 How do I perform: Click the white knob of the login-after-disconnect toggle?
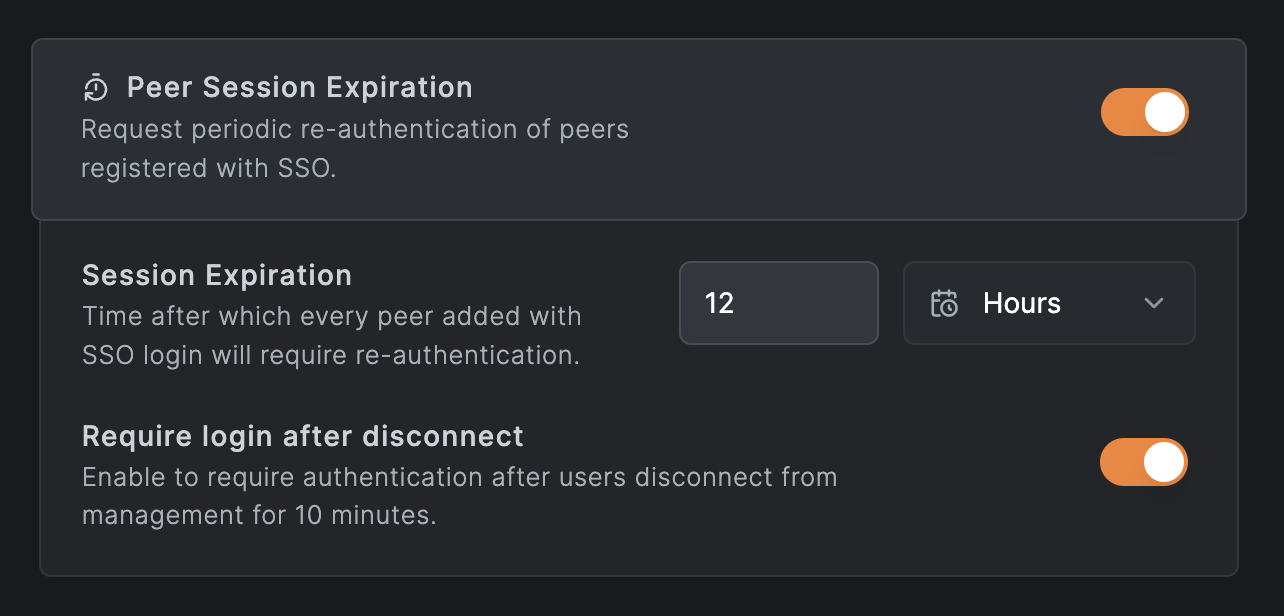point(1164,462)
